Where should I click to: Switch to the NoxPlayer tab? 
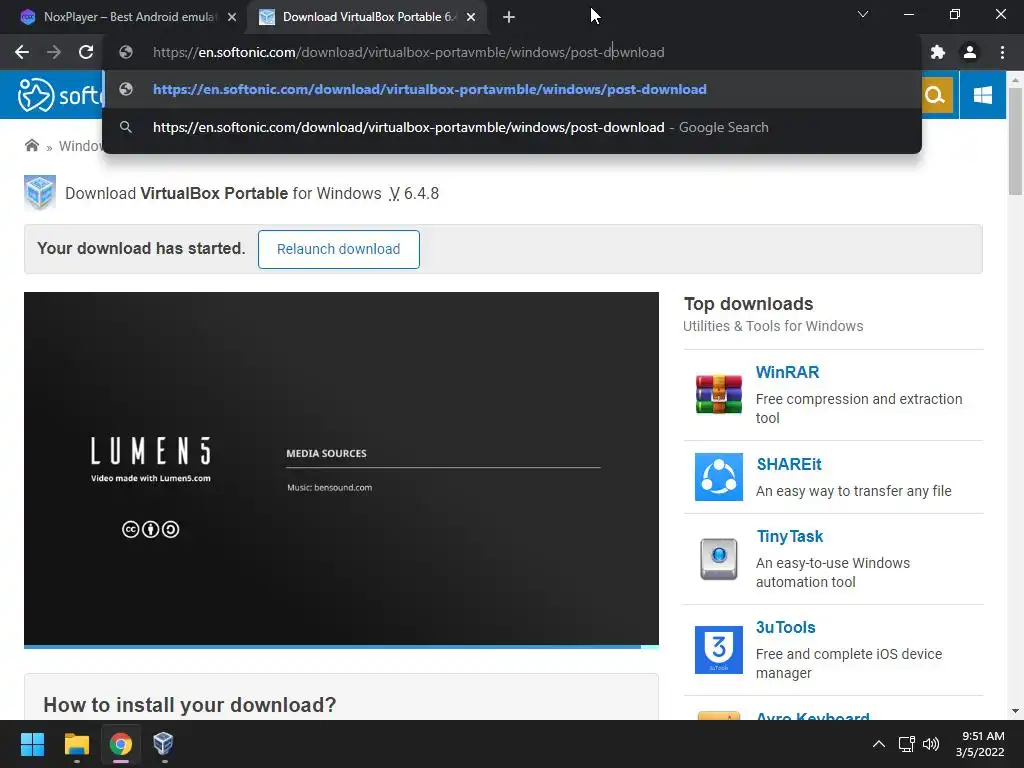[129, 17]
